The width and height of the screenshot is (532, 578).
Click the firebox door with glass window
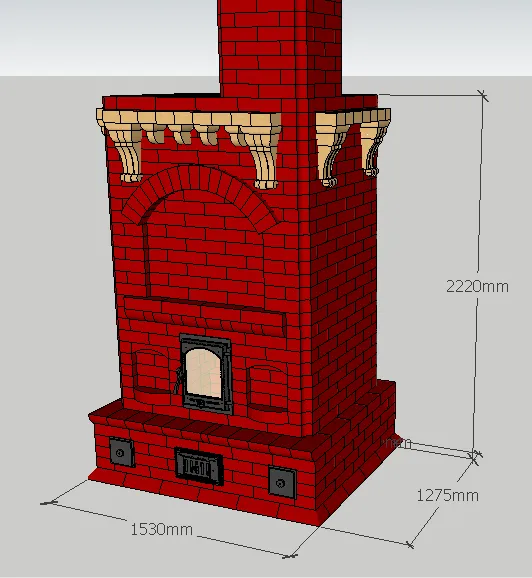pos(206,374)
